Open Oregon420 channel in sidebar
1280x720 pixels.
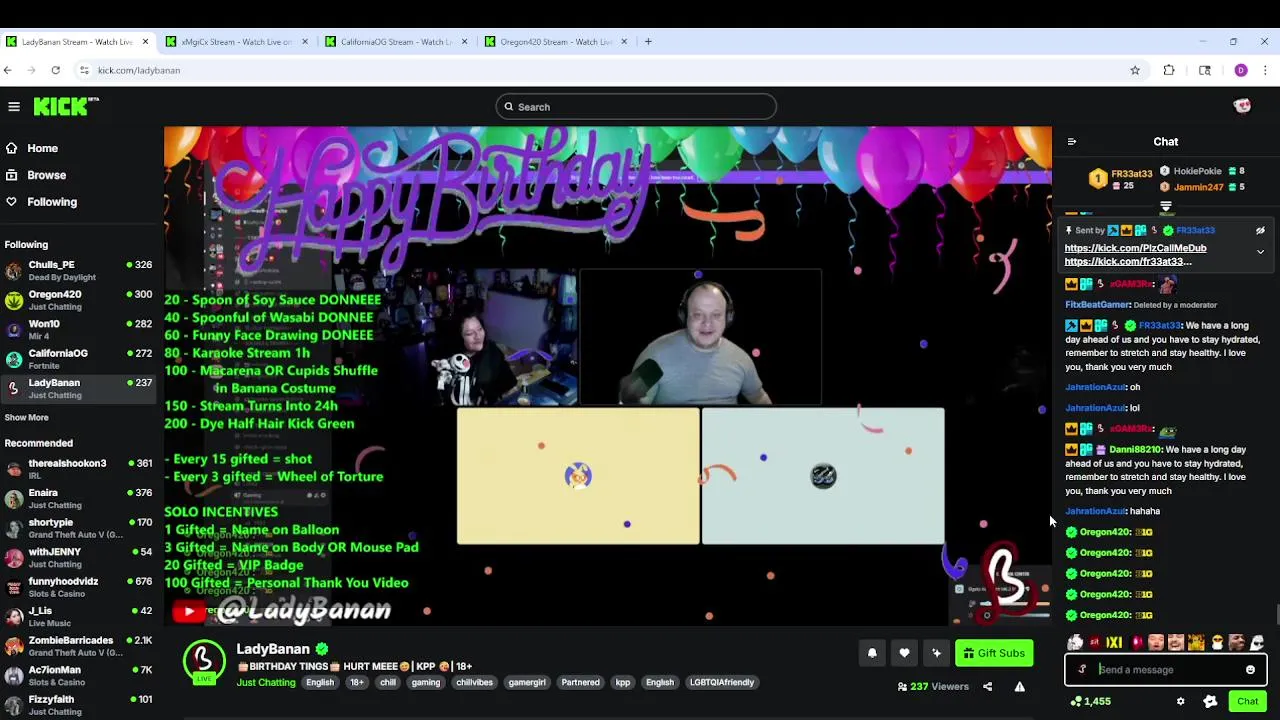[78, 300]
